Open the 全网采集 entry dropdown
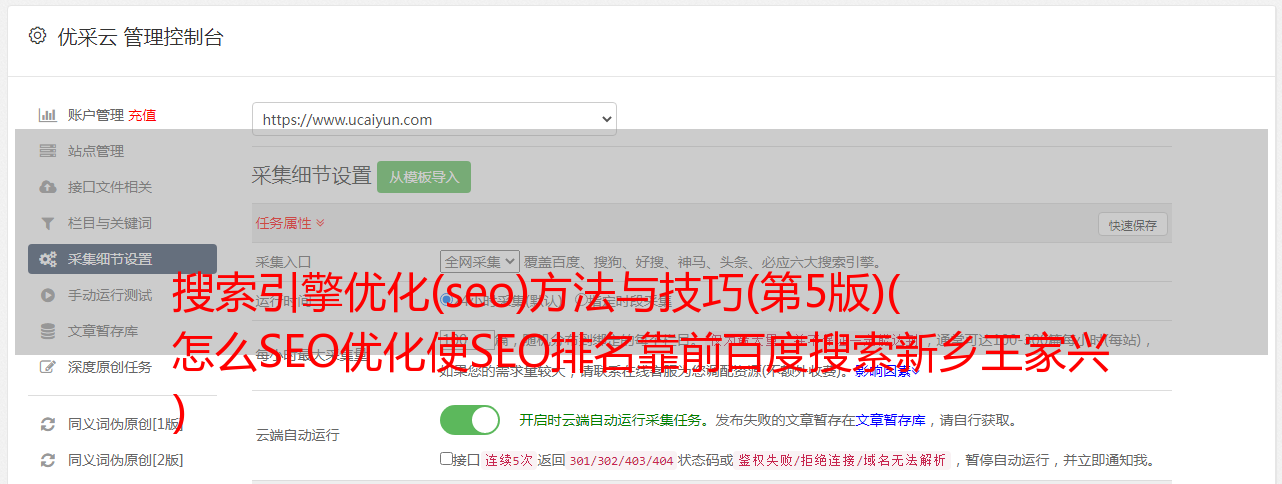 480,262
